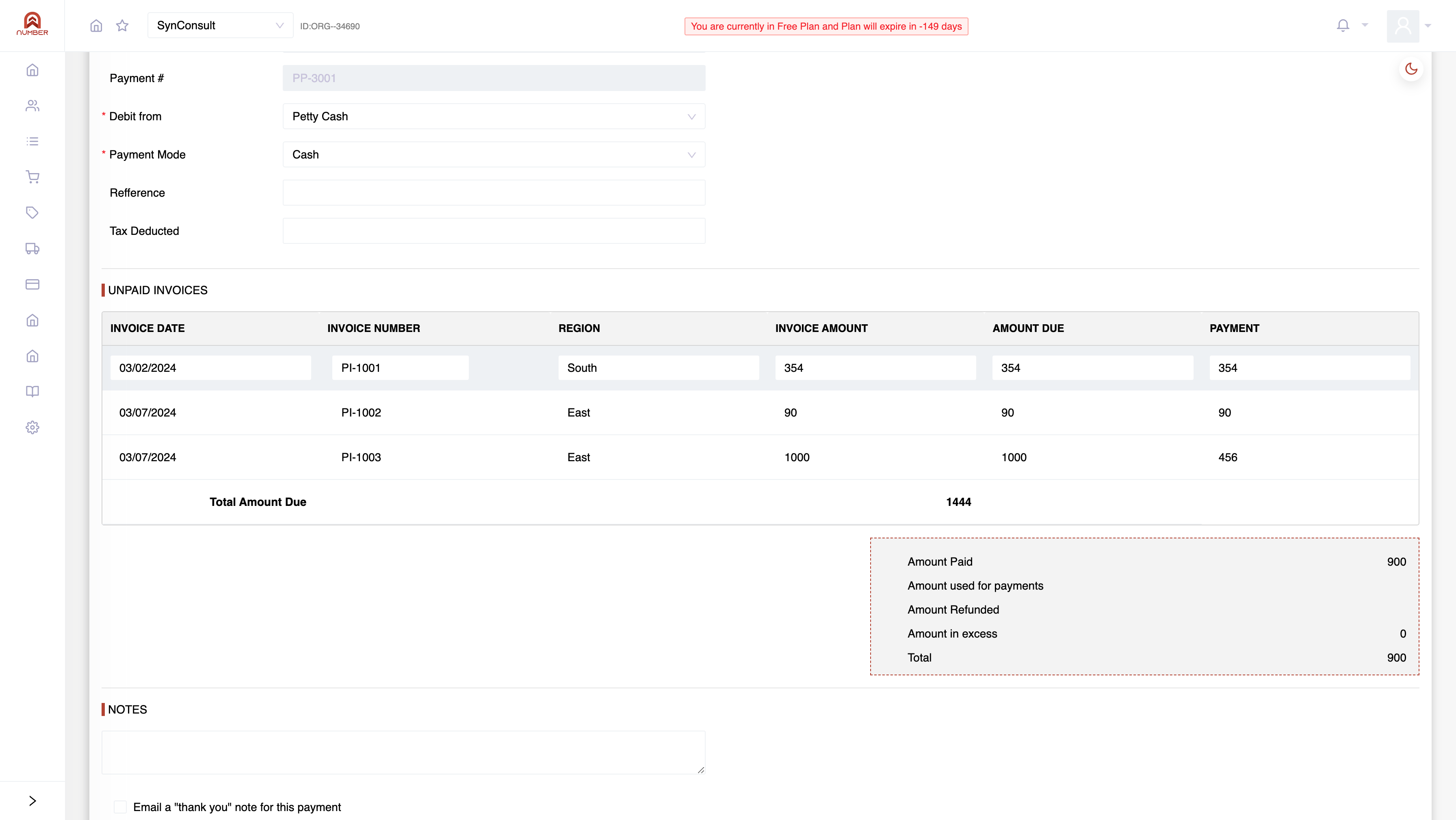Focus the Tax Deducted input field
1456x820 pixels.
click(x=494, y=231)
